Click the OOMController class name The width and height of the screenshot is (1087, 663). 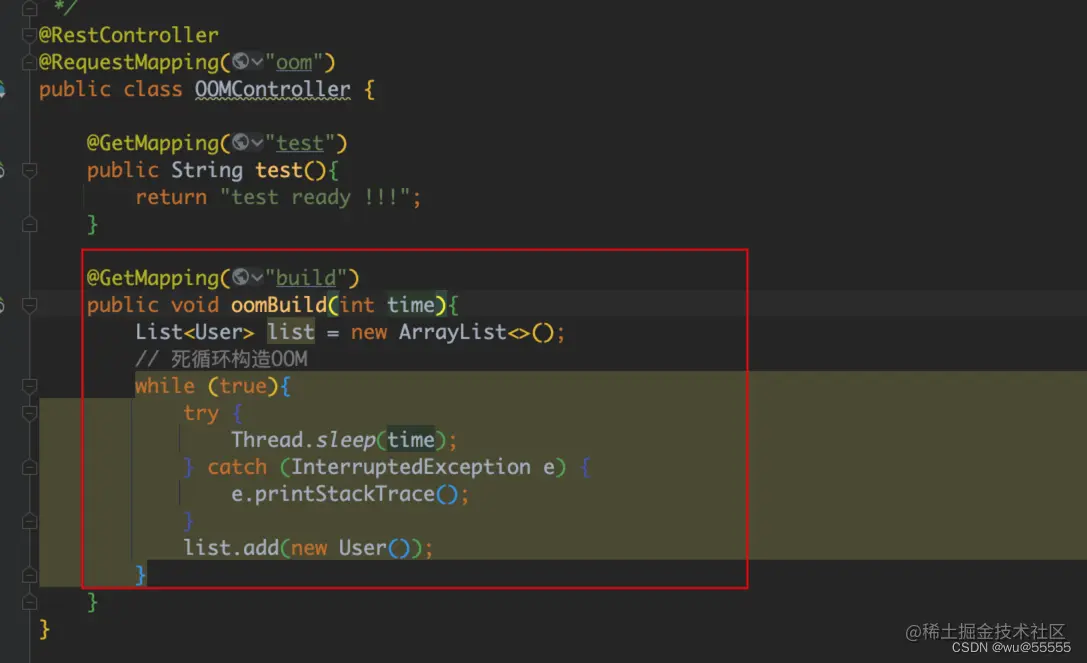pos(272,89)
